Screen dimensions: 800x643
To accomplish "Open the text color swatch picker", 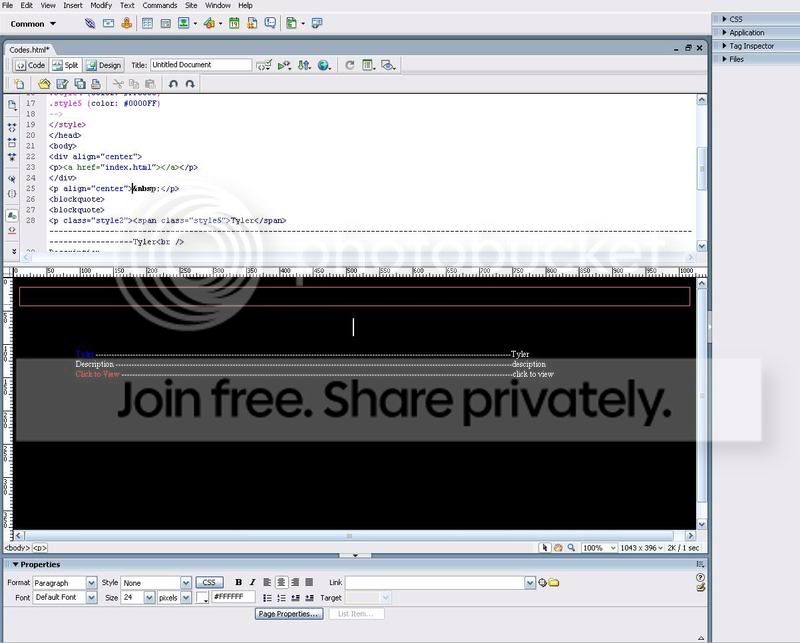I will point(203,598).
